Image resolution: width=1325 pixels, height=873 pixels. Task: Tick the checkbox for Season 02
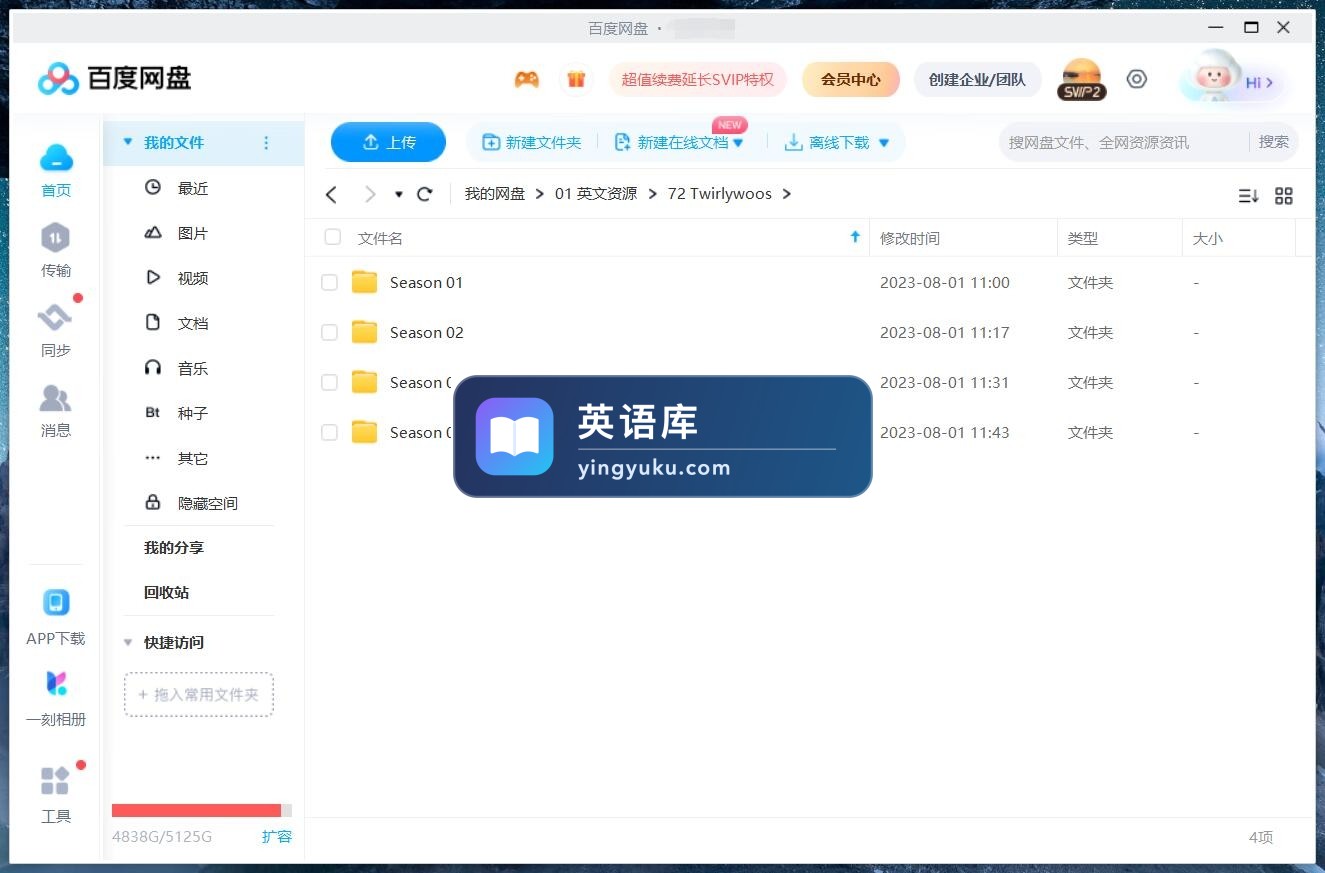click(329, 333)
